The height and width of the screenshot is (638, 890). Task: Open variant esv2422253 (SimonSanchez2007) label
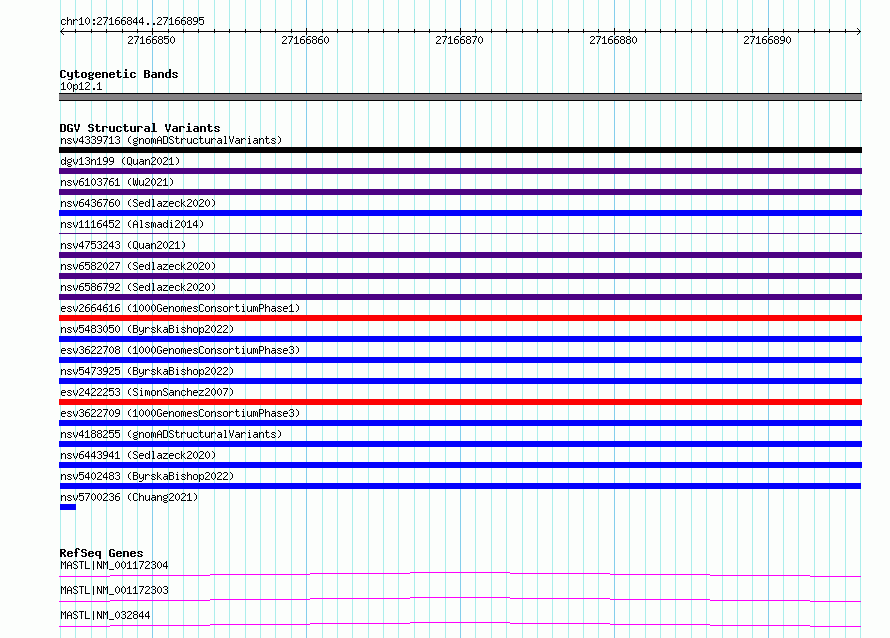147,392
